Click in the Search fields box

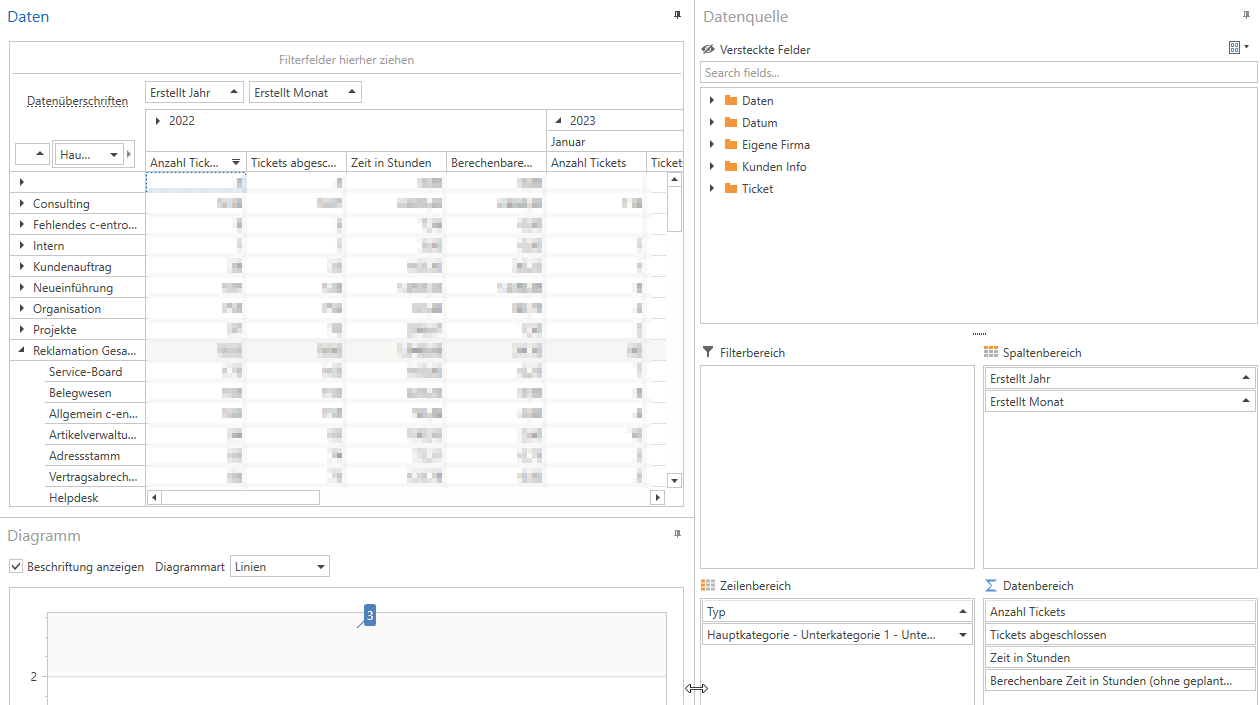coord(978,73)
